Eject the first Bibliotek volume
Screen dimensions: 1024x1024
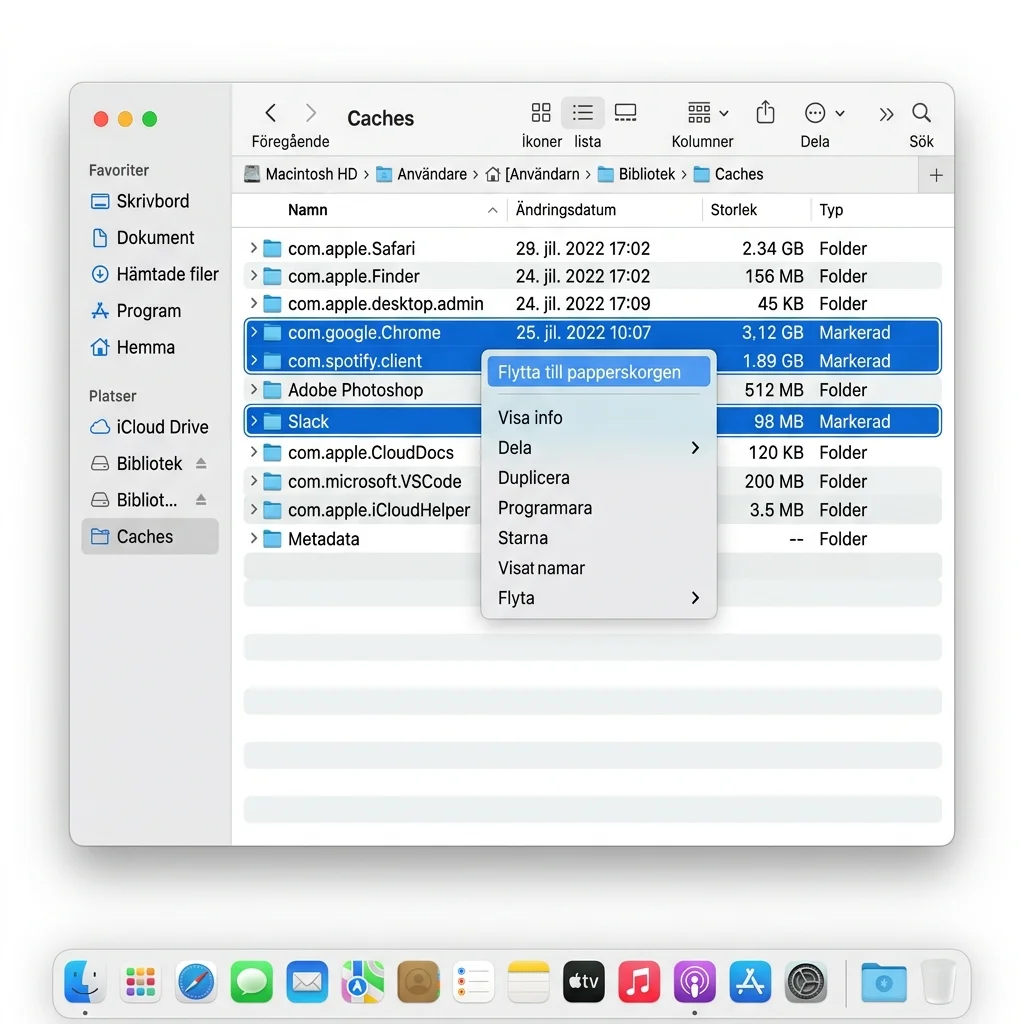click(201, 463)
